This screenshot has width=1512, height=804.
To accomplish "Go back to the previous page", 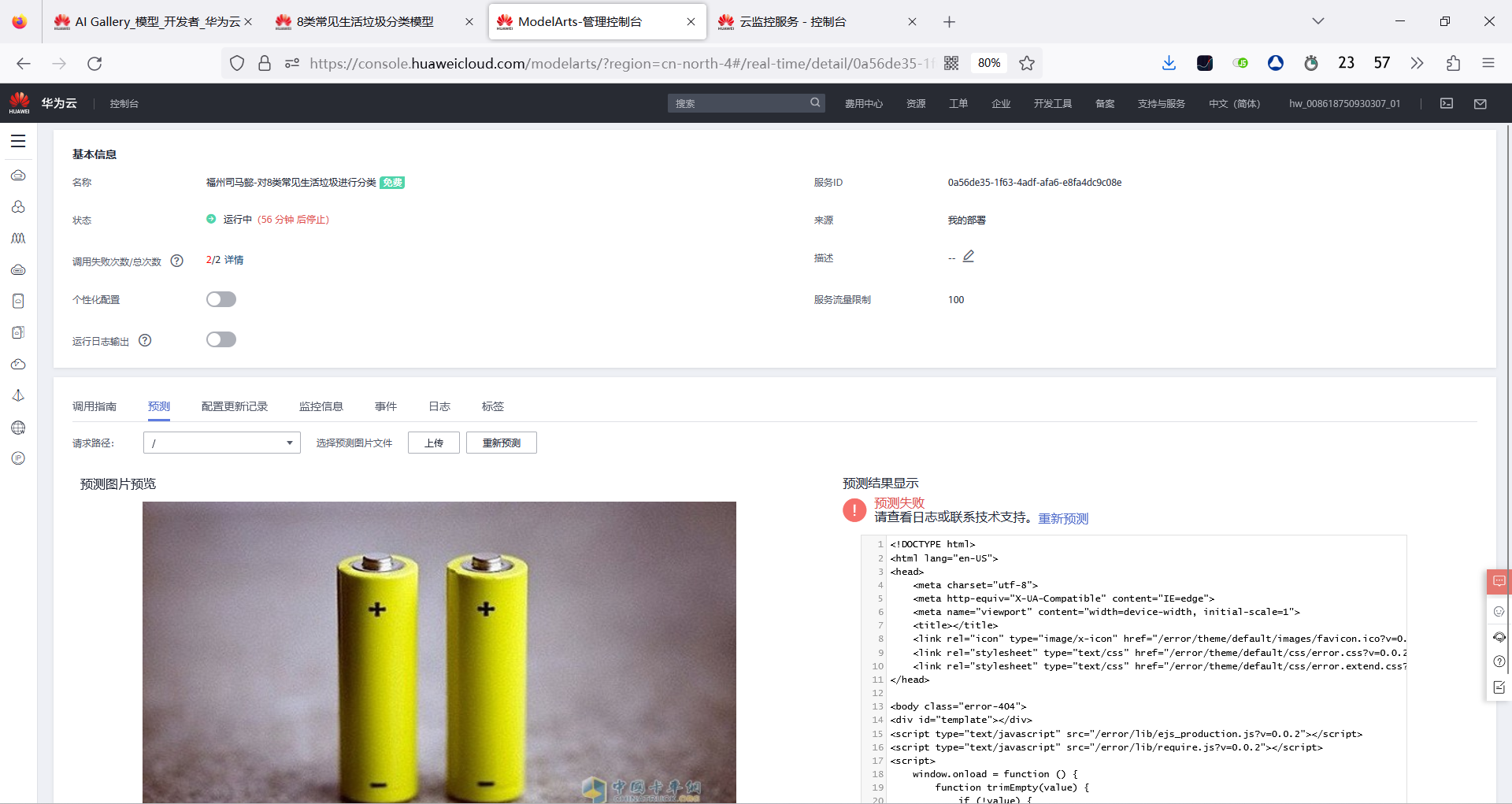I will 24,63.
